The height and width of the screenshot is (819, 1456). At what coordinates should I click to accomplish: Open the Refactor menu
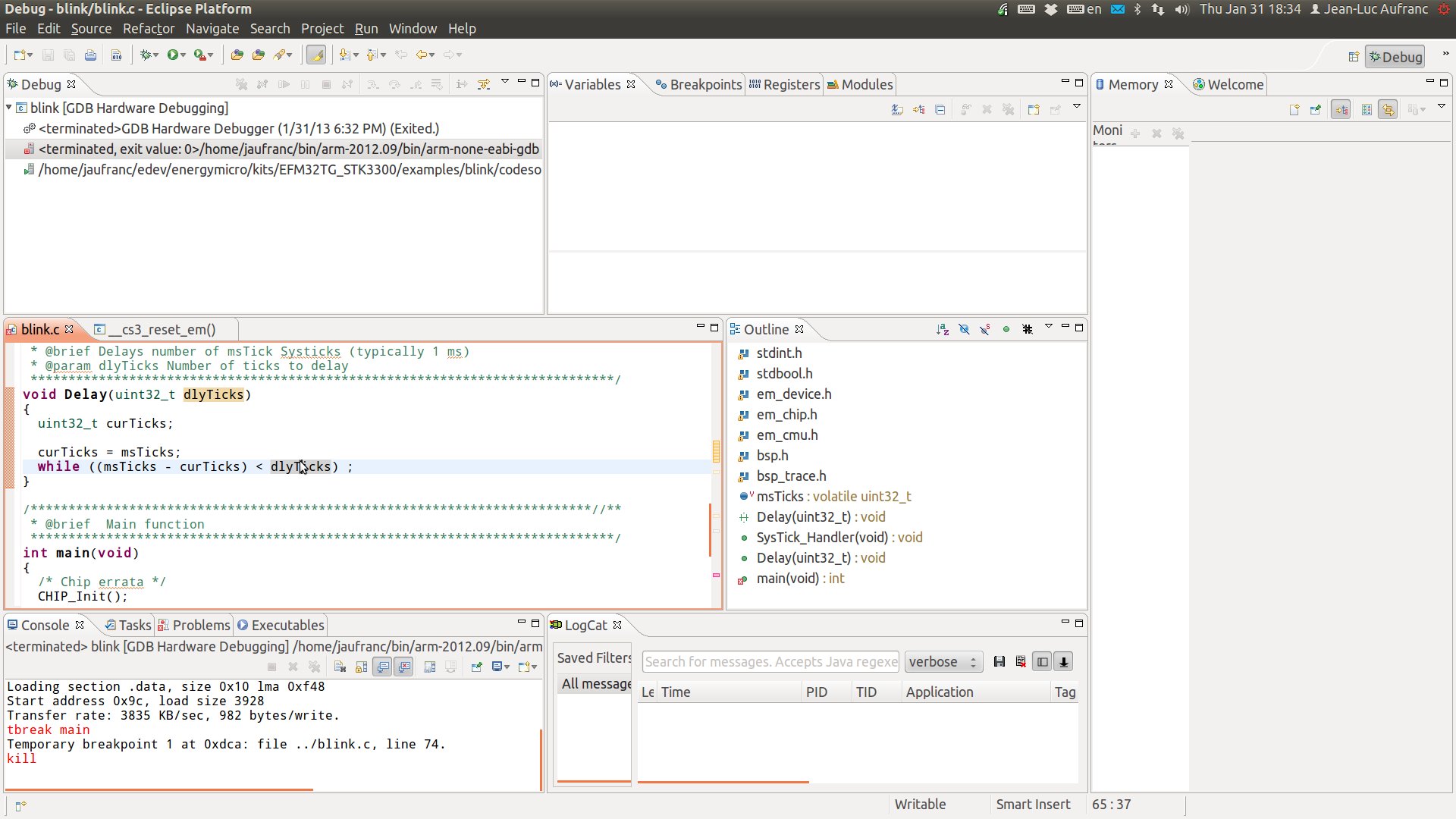point(149,29)
